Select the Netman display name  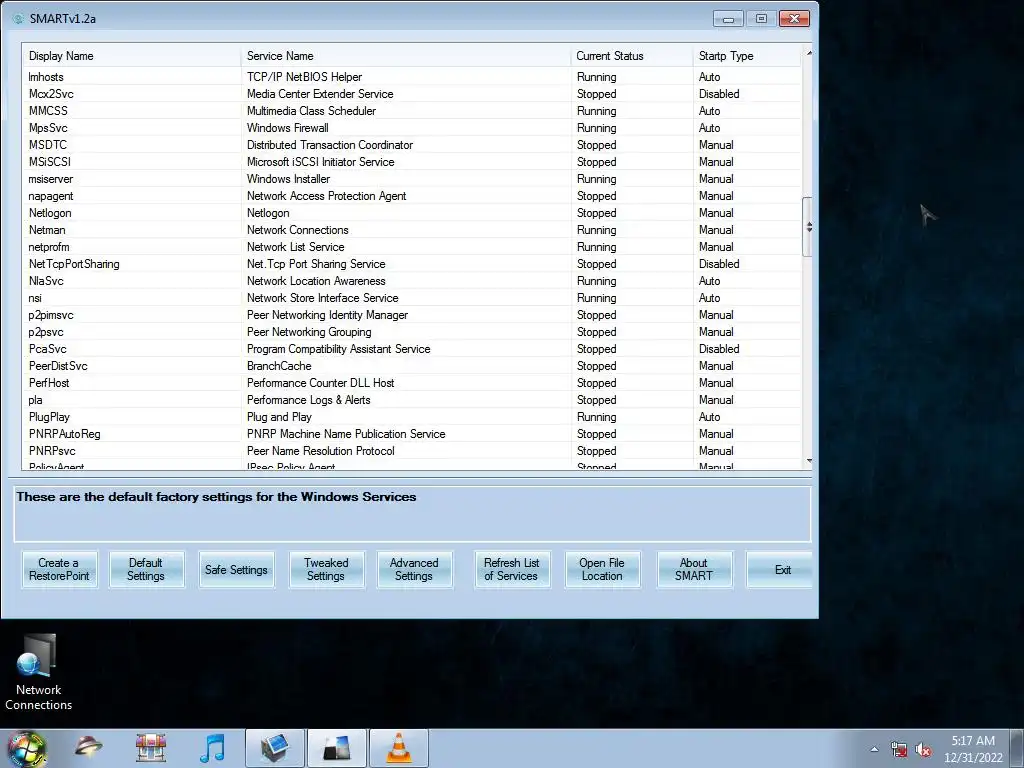(47, 230)
